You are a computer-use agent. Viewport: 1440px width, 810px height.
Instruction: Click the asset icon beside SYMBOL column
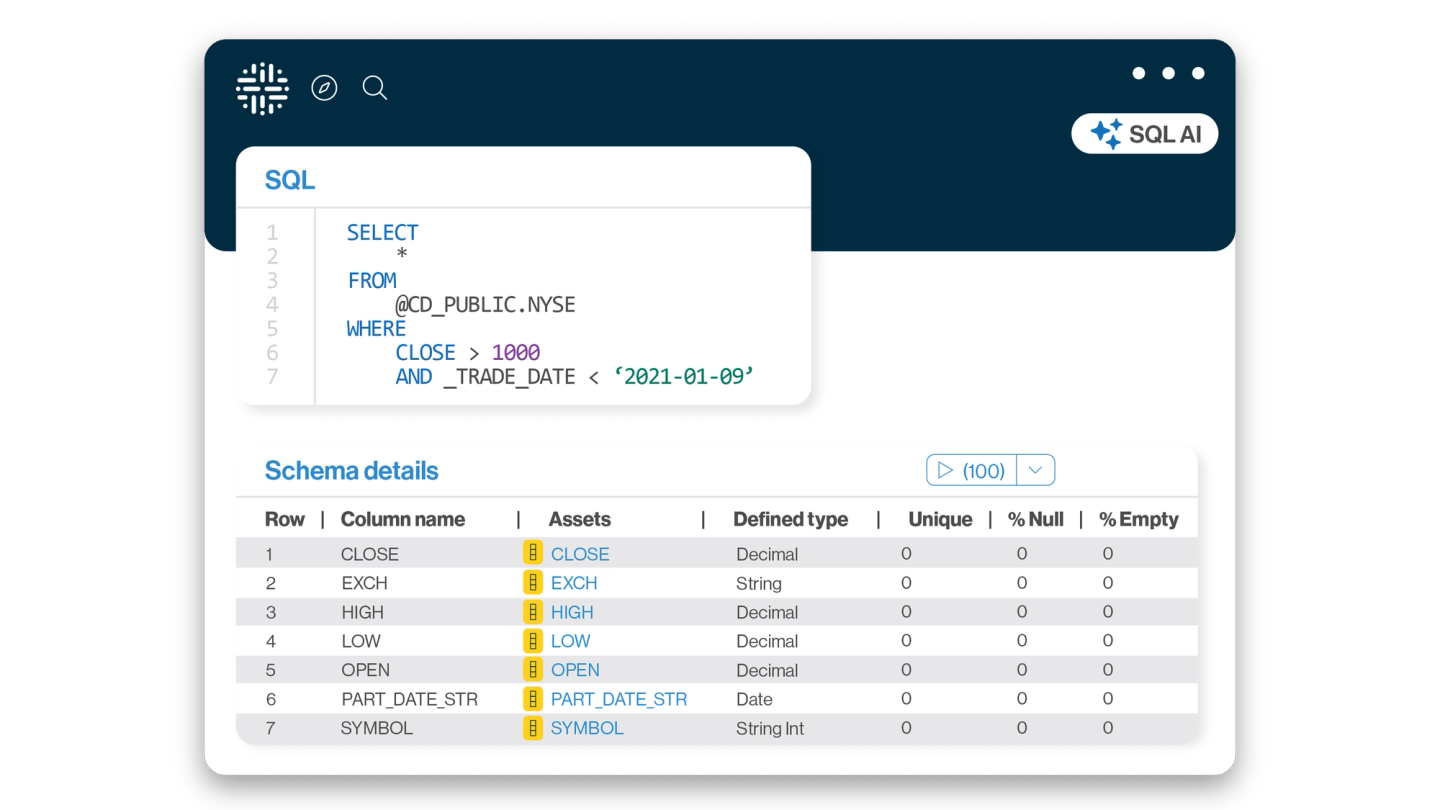click(533, 728)
